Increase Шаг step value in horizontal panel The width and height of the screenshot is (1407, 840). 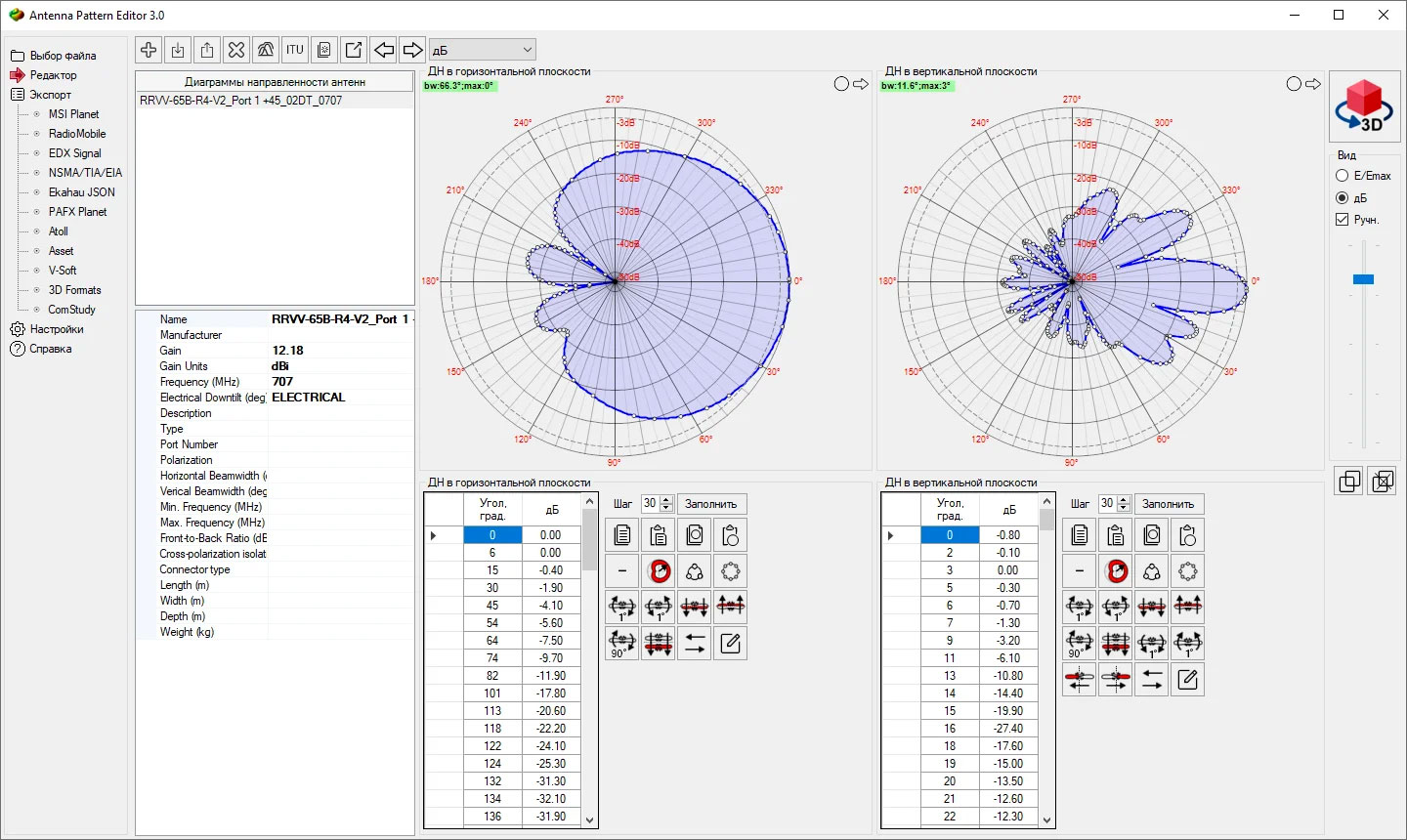(666, 500)
